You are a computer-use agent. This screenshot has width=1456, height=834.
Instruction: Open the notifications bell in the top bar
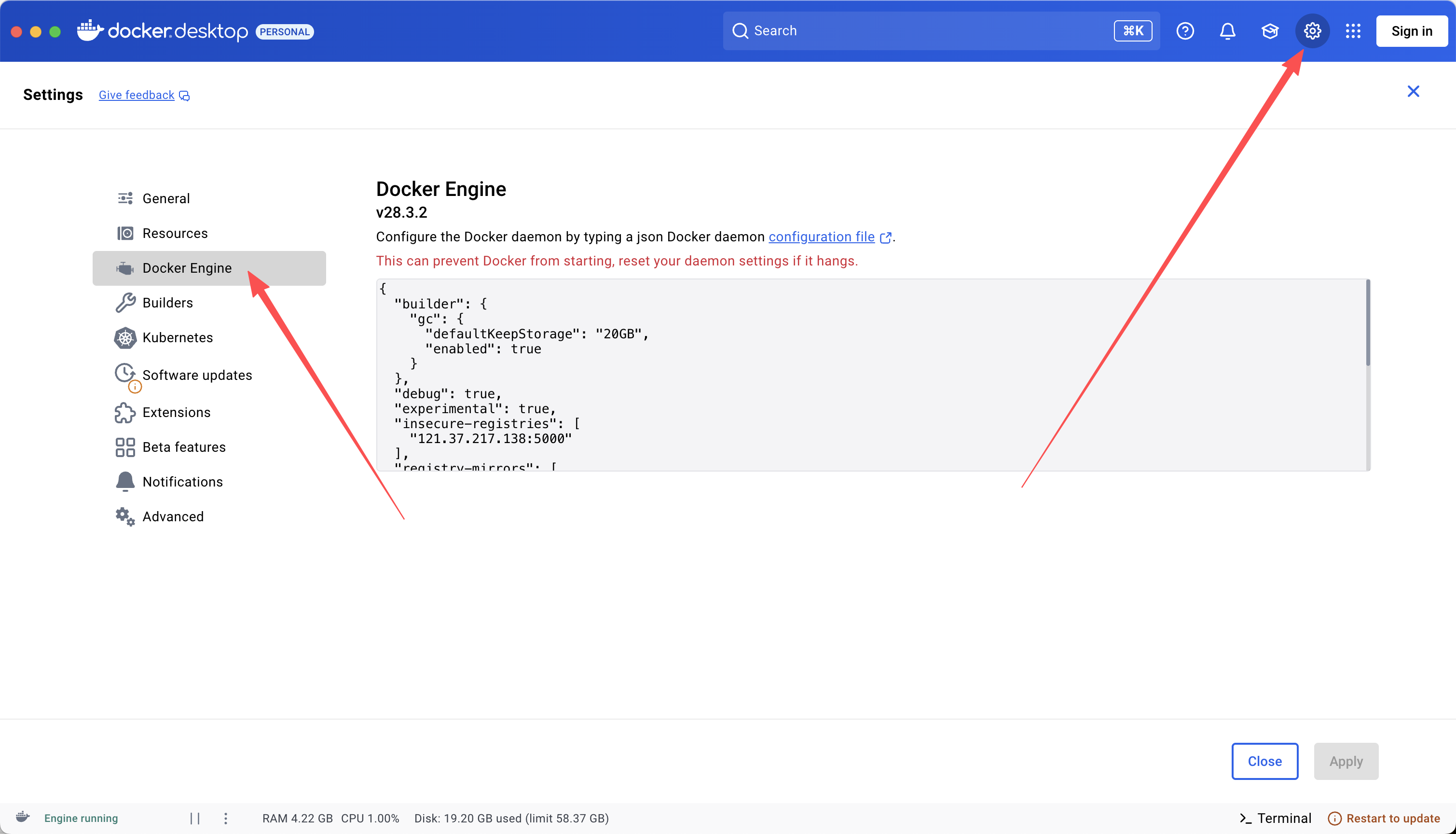tap(1227, 30)
